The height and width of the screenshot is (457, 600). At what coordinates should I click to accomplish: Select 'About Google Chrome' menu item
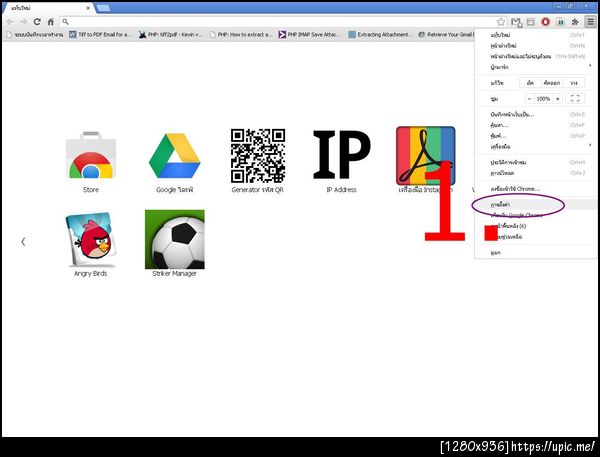coord(536,215)
